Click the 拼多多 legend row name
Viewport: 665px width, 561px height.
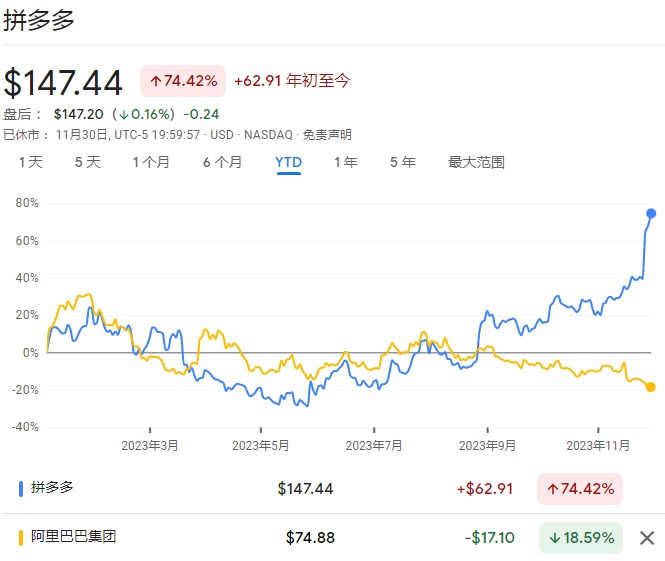[52, 488]
